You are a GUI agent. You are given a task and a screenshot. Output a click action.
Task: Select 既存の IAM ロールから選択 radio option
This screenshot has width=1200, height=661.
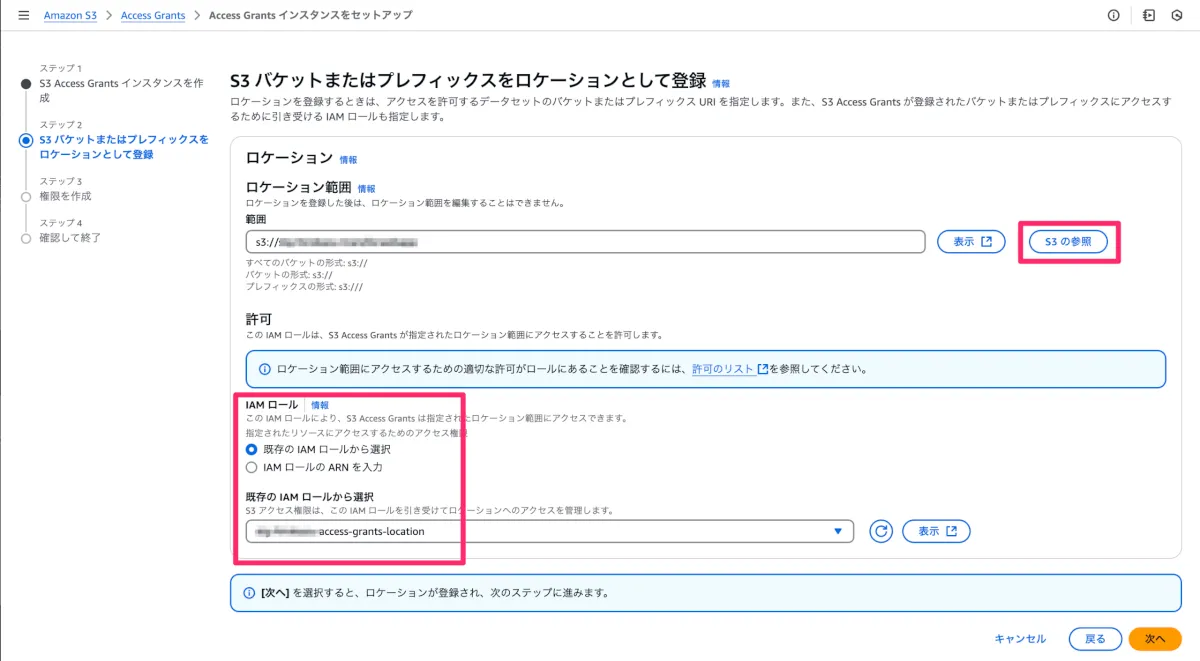[x=251, y=449]
